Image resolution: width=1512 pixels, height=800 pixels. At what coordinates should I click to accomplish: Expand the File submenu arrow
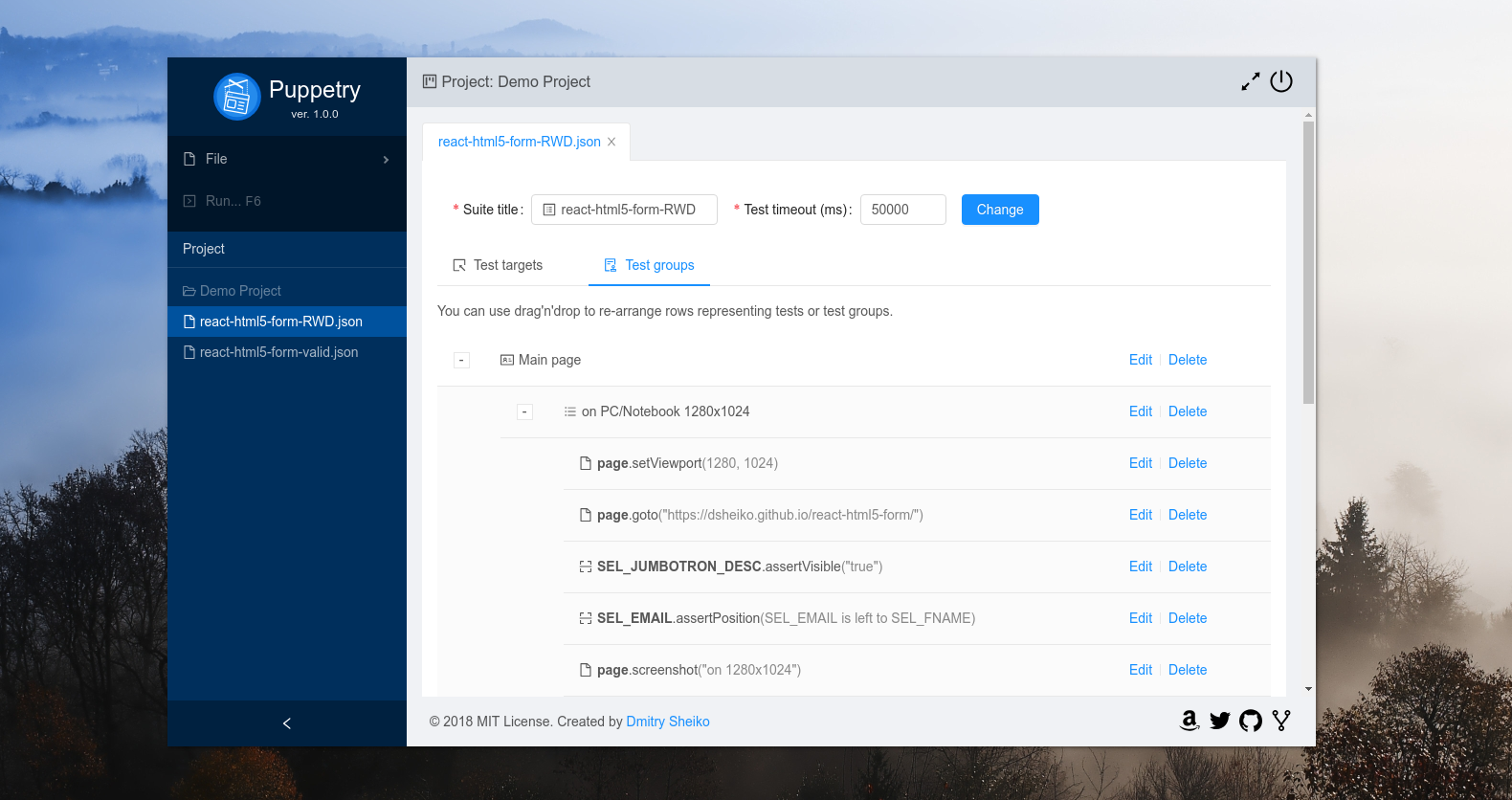[x=386, y=160]
